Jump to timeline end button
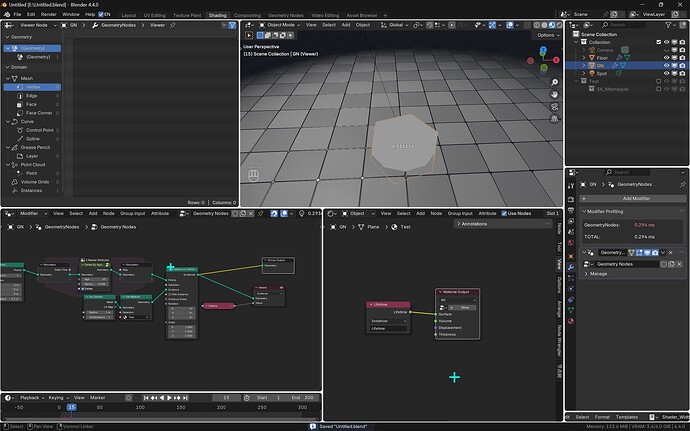Viewport: 690px width, 431px height. (185, 398)
